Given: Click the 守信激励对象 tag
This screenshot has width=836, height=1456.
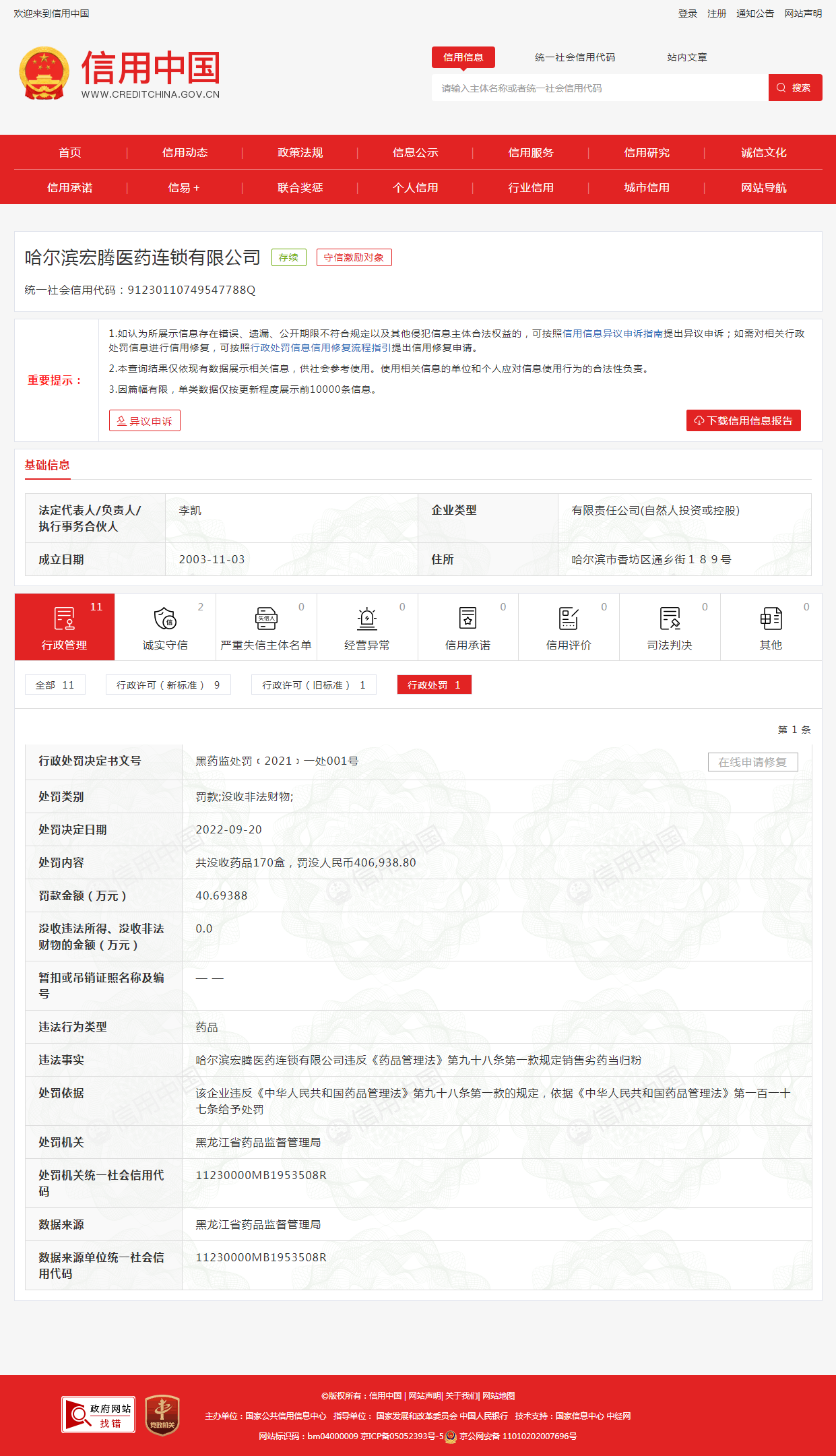Looking at the screenshot, I should (354, 257).
